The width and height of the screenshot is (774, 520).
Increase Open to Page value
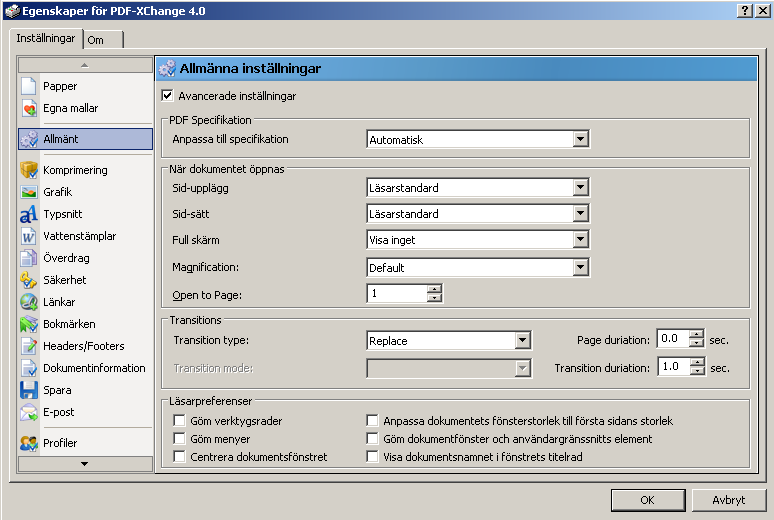[x=434, y=289]
